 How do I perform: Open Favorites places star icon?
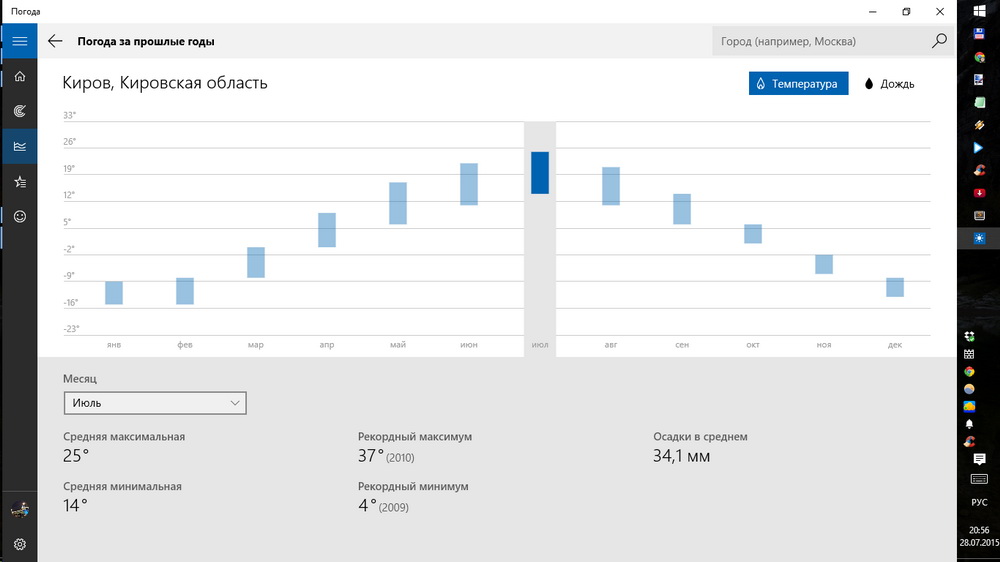point(19,182)
